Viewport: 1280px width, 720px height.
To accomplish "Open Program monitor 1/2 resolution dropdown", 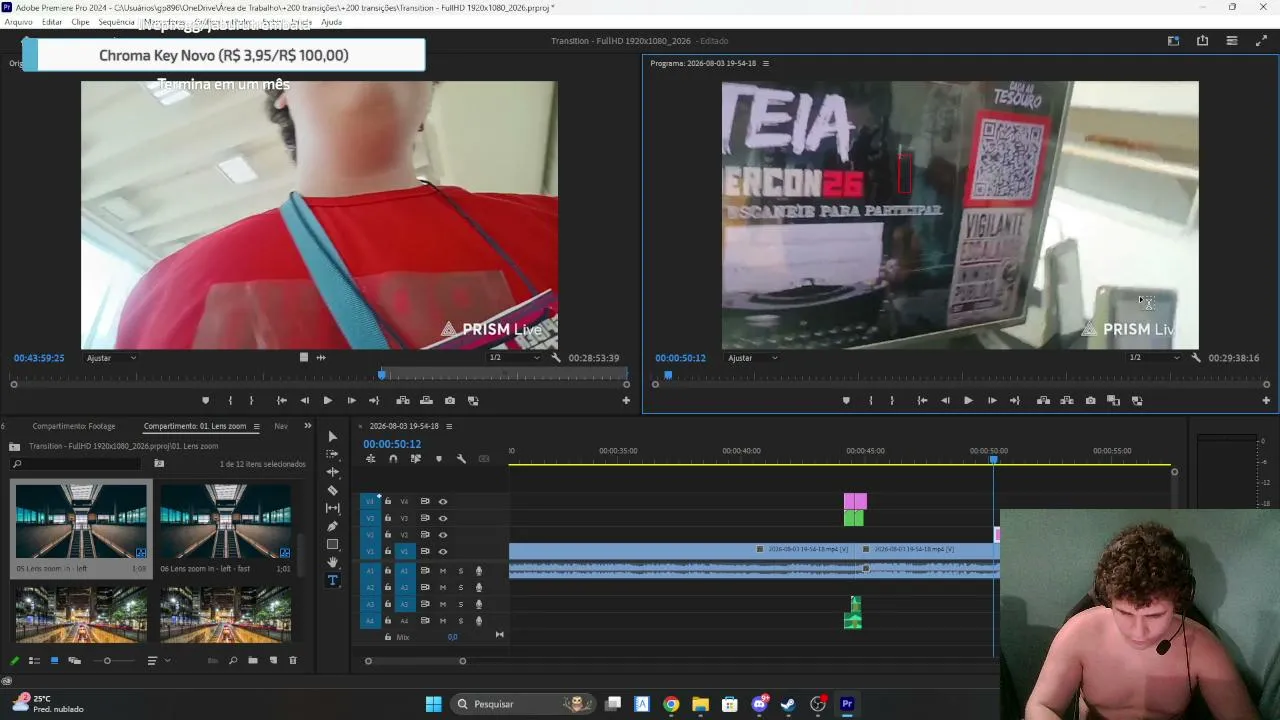I will 1154,358.
